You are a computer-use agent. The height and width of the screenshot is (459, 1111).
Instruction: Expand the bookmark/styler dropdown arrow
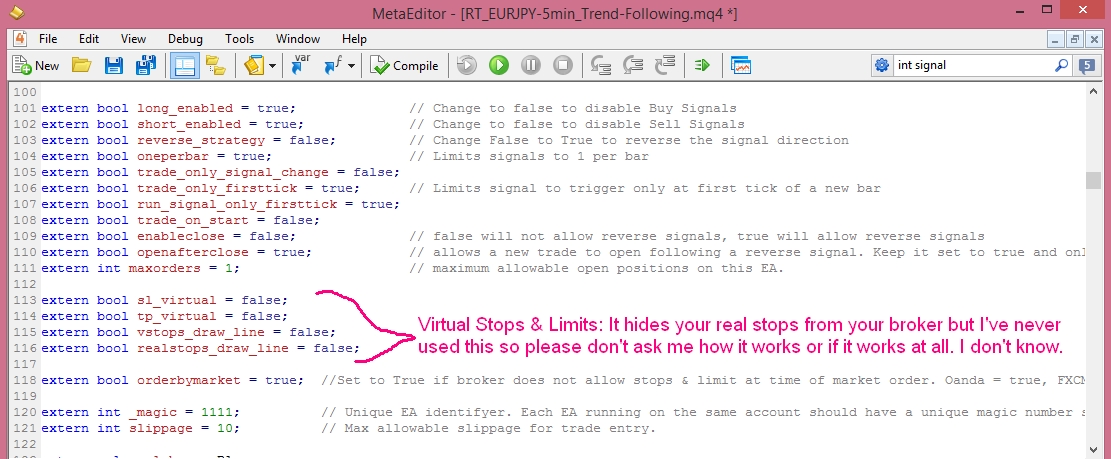point(271,66)
